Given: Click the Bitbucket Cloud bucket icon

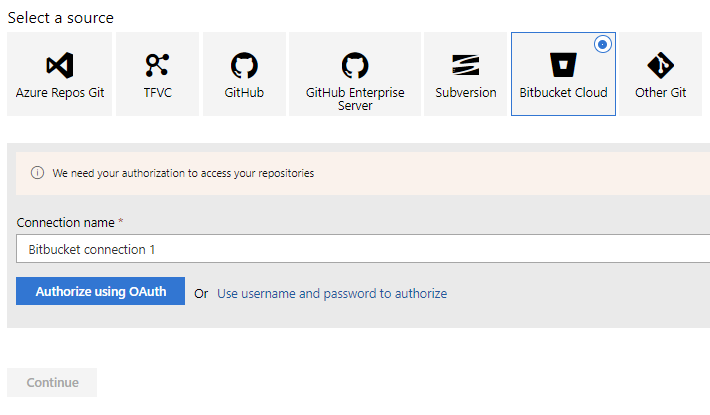Looking at the screenshot, I should click(563, 66).
